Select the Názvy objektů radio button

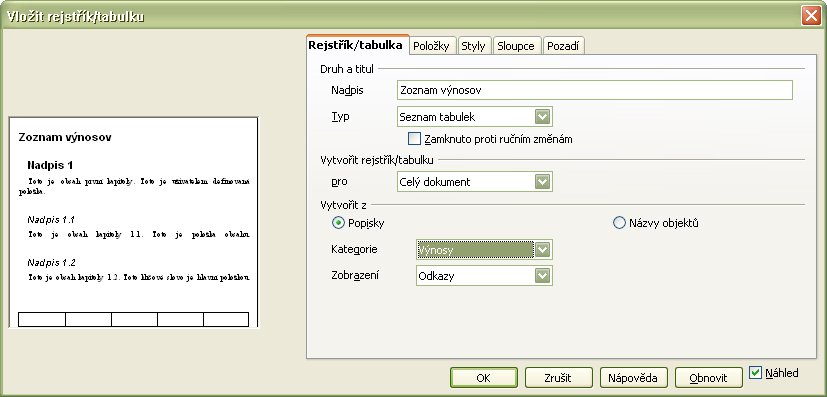(619, 223)
